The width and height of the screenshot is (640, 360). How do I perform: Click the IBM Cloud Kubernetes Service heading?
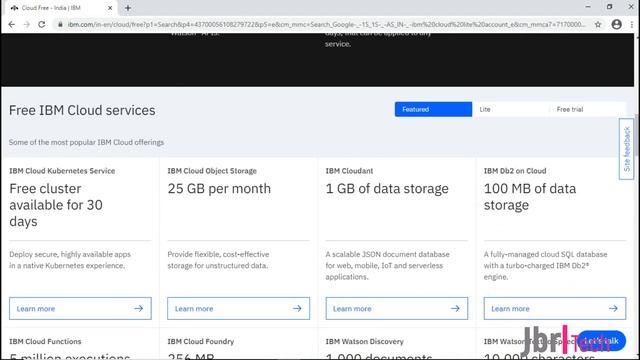[x=62, y=171]
